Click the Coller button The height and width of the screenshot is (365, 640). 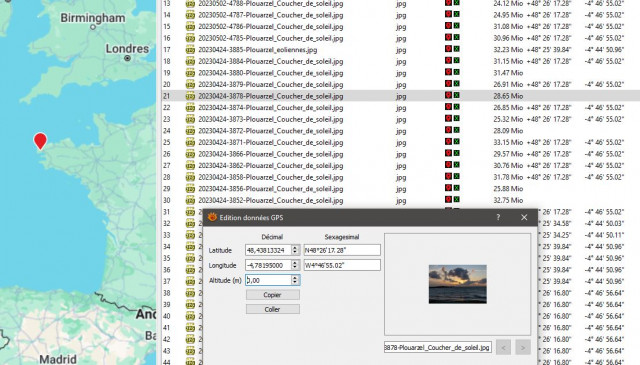[x=273, y=309]
